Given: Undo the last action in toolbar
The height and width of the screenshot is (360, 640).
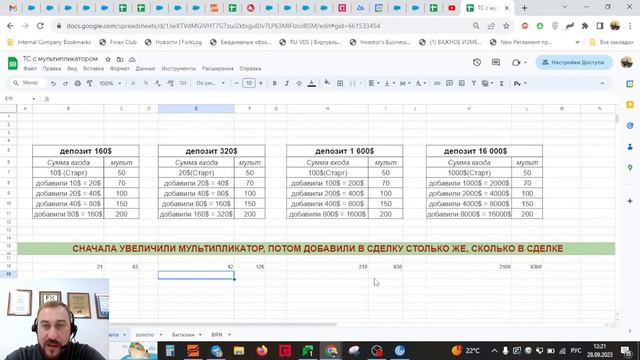Looking at the screenshot, I should pyautogui.click(x=53, y=83).
